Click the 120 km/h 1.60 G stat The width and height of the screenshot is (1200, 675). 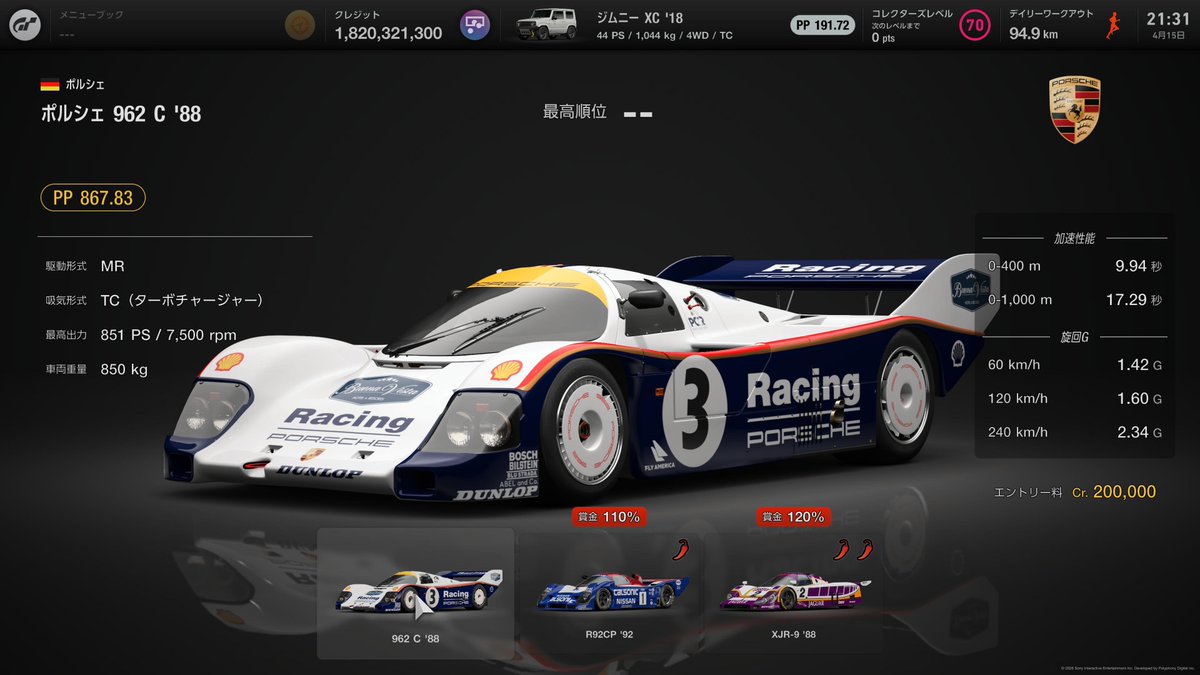click(x=1074, y=398)
